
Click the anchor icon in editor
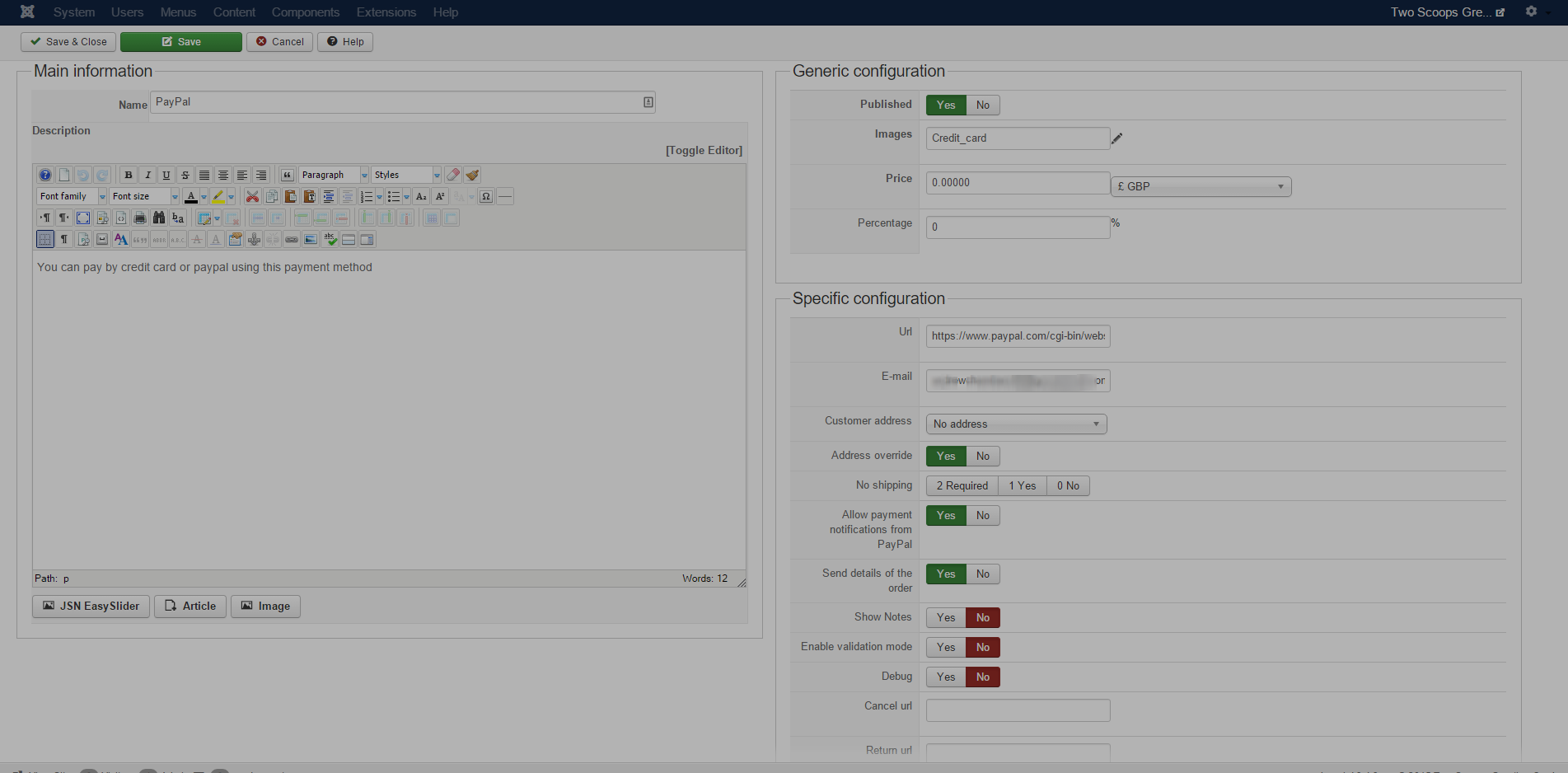point(254,239)
